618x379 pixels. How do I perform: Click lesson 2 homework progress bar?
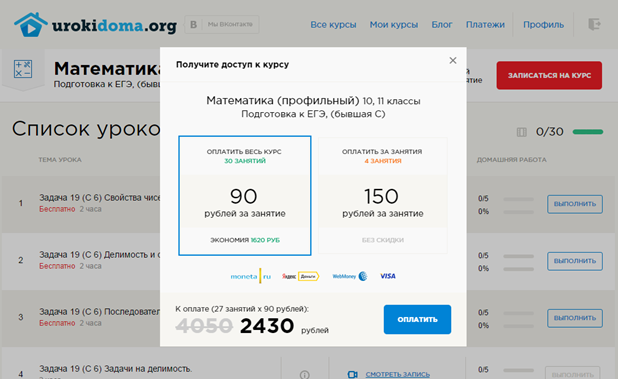(x=518, y=256)
